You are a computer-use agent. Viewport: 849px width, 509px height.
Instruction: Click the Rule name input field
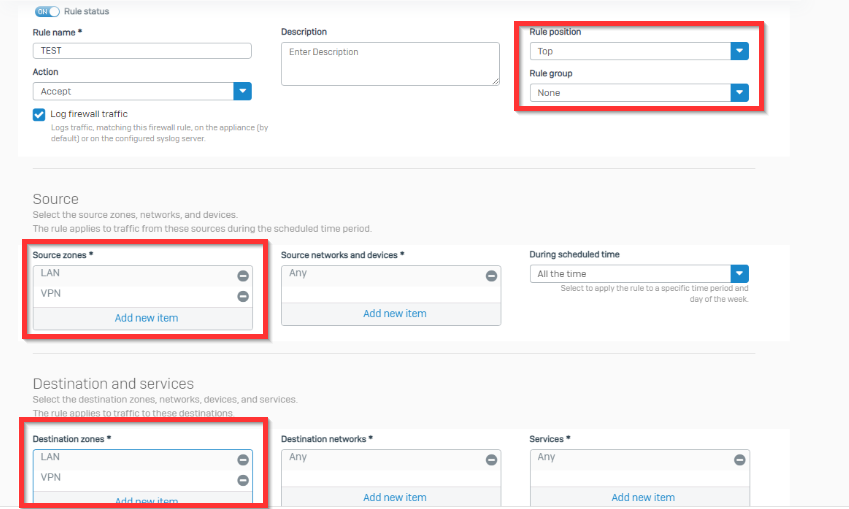(141, 50)
